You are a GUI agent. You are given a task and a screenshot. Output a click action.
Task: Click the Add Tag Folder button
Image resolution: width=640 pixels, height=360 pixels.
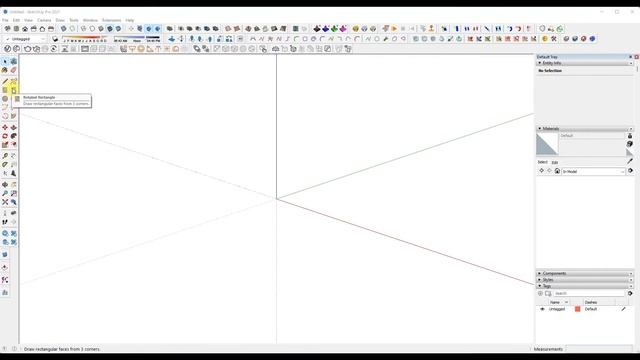548,293
